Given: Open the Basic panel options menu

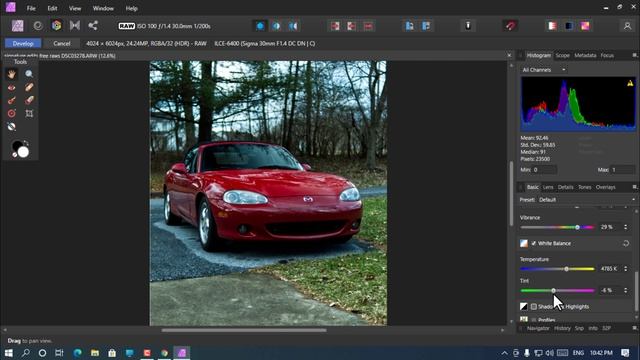Looking at the screenshot, I should coord(634,187).
